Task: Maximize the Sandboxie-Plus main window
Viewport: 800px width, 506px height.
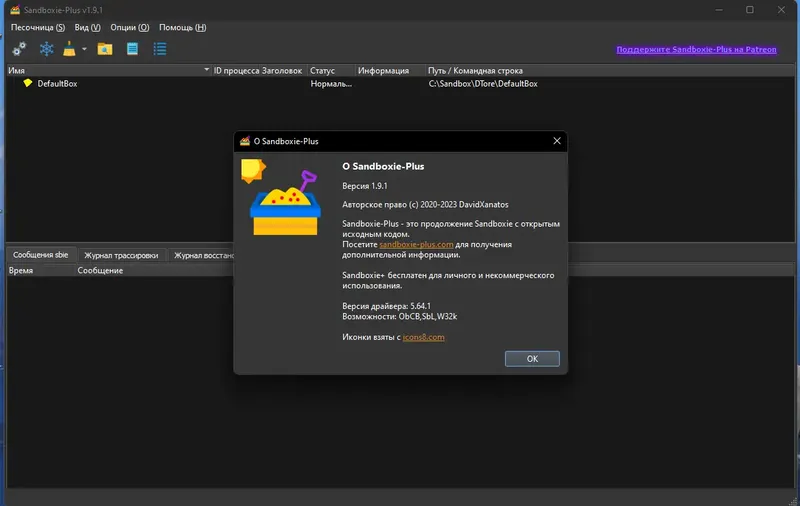Action: point(749,10)
